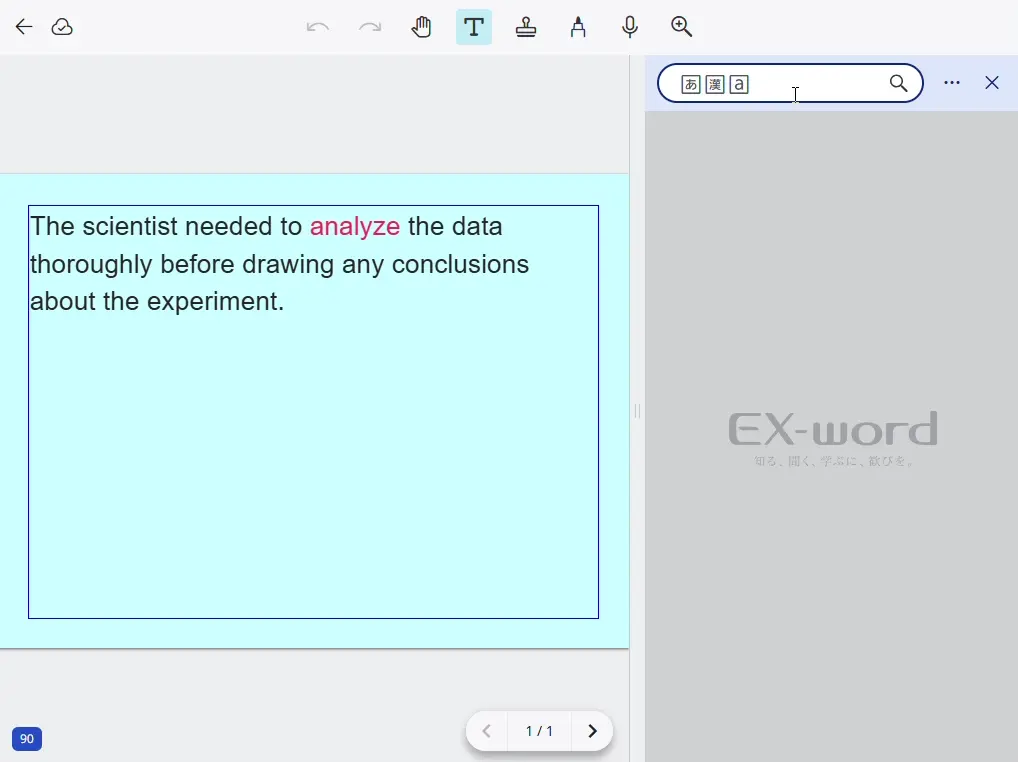Click the redo arrow
Screen dimensions: 1018x762
(x=370, y=27)
